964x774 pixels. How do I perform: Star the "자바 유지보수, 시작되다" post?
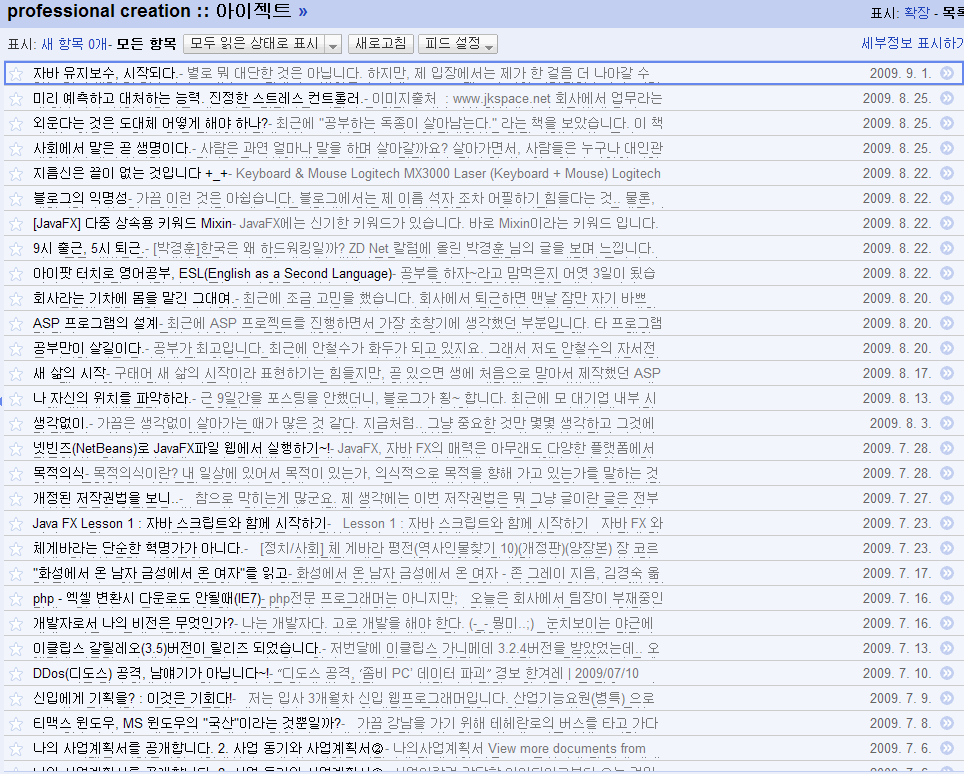click(16, 72)
